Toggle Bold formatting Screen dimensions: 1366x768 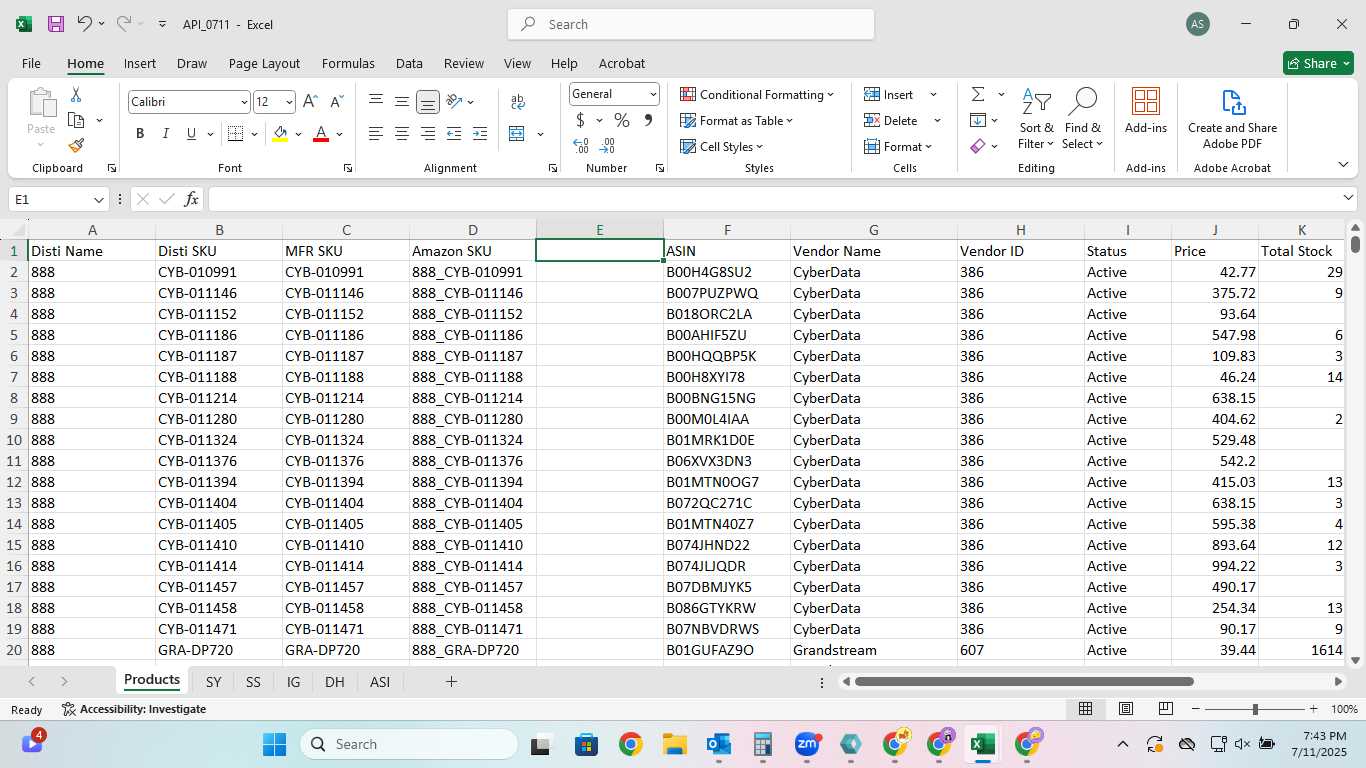click(x=140, y=133)
